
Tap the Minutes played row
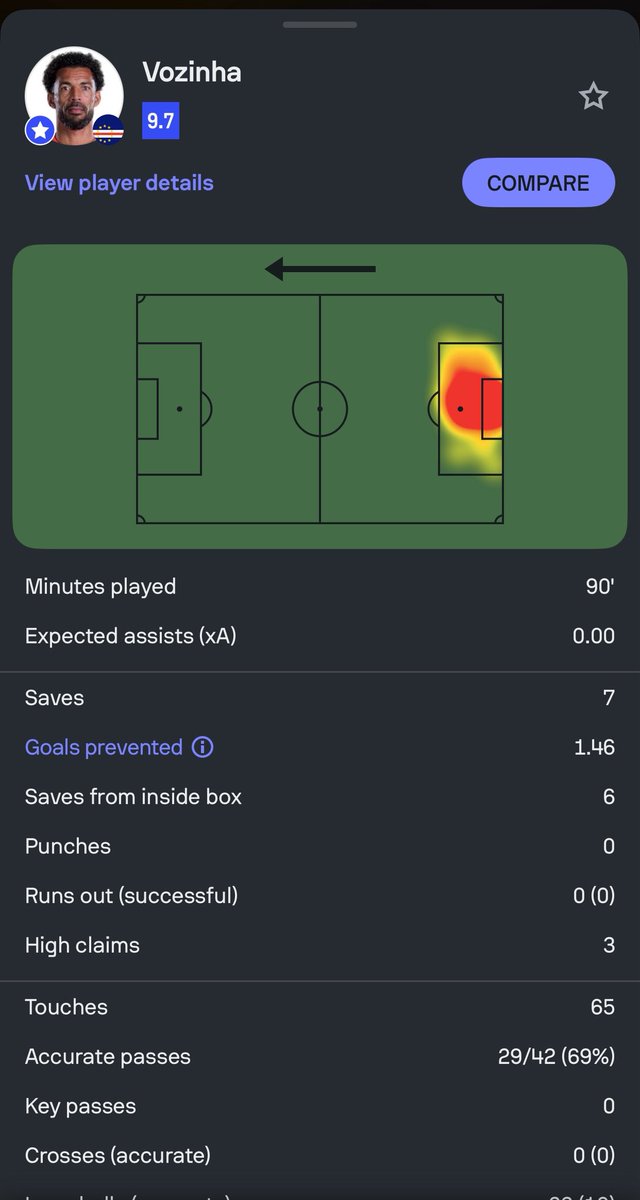click(x=320, y=587)
